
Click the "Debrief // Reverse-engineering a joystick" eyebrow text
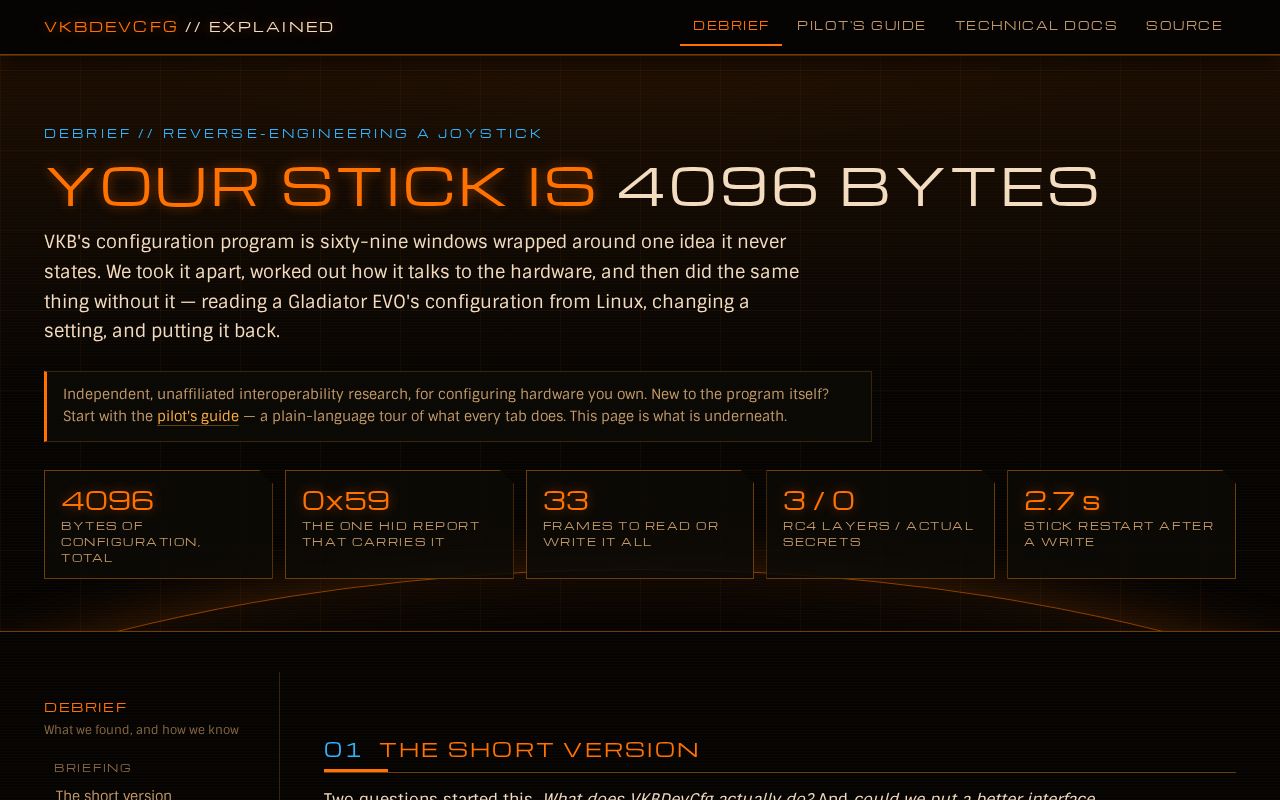pos(293,133)
